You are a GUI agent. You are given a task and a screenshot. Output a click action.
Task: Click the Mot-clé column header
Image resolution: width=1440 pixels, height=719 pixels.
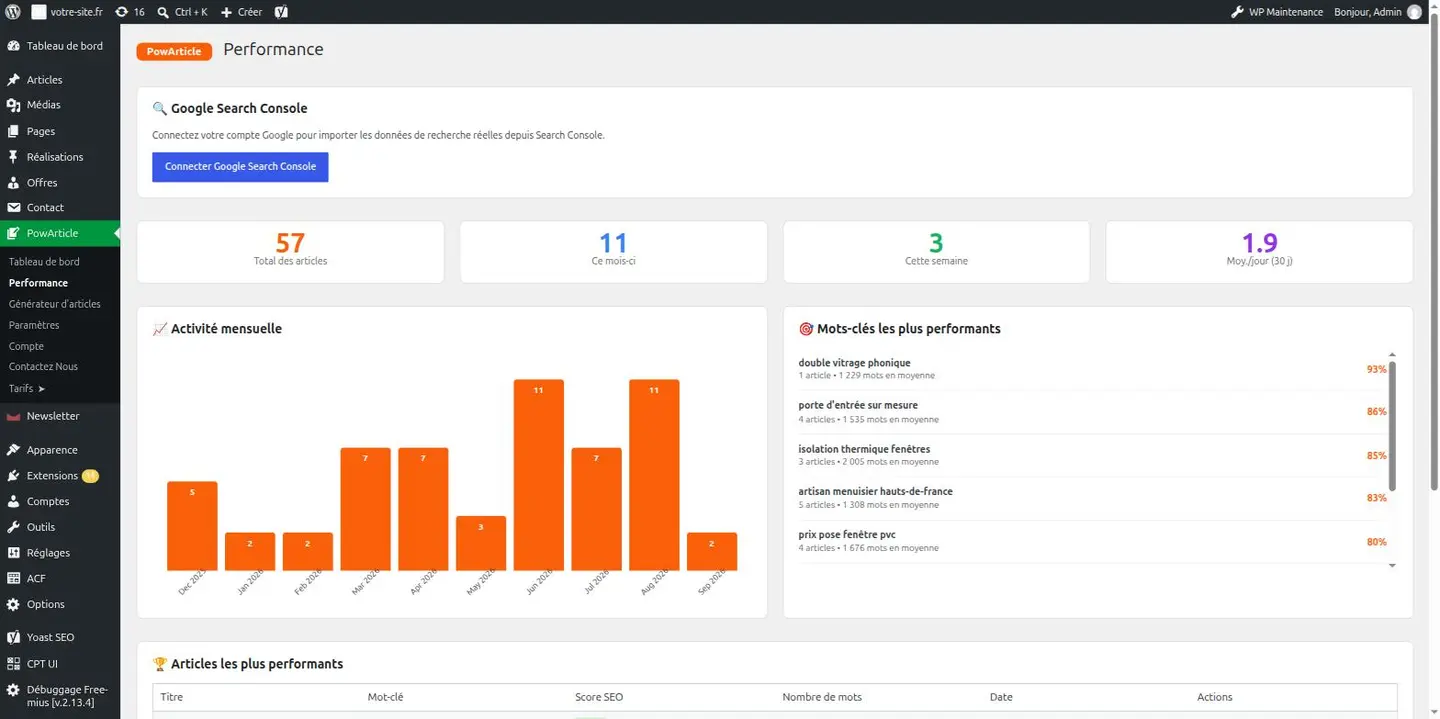385,697
